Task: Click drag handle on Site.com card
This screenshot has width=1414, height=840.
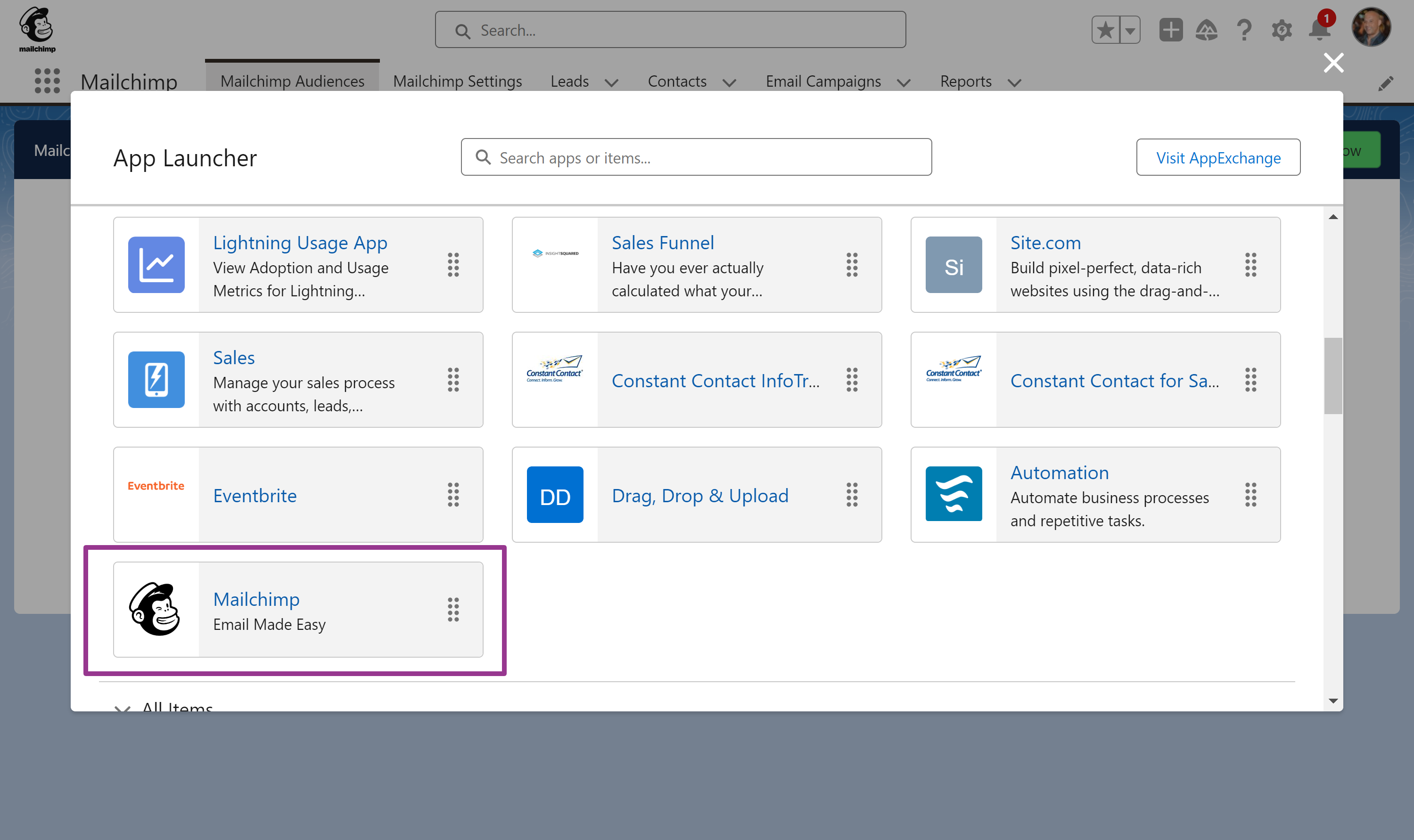Action: (1250, 265)
